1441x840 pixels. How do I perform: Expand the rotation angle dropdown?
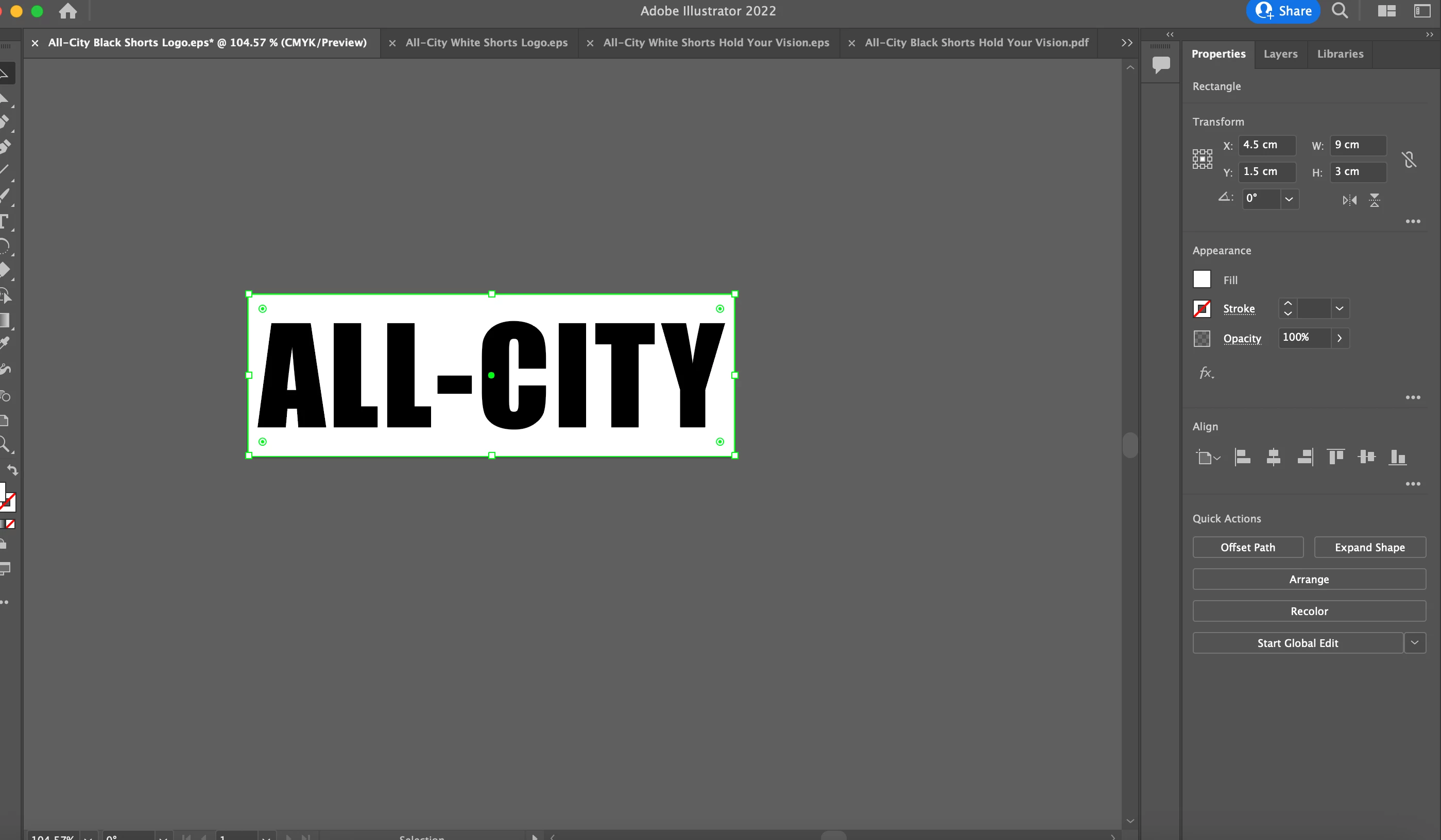[1289, 199]
